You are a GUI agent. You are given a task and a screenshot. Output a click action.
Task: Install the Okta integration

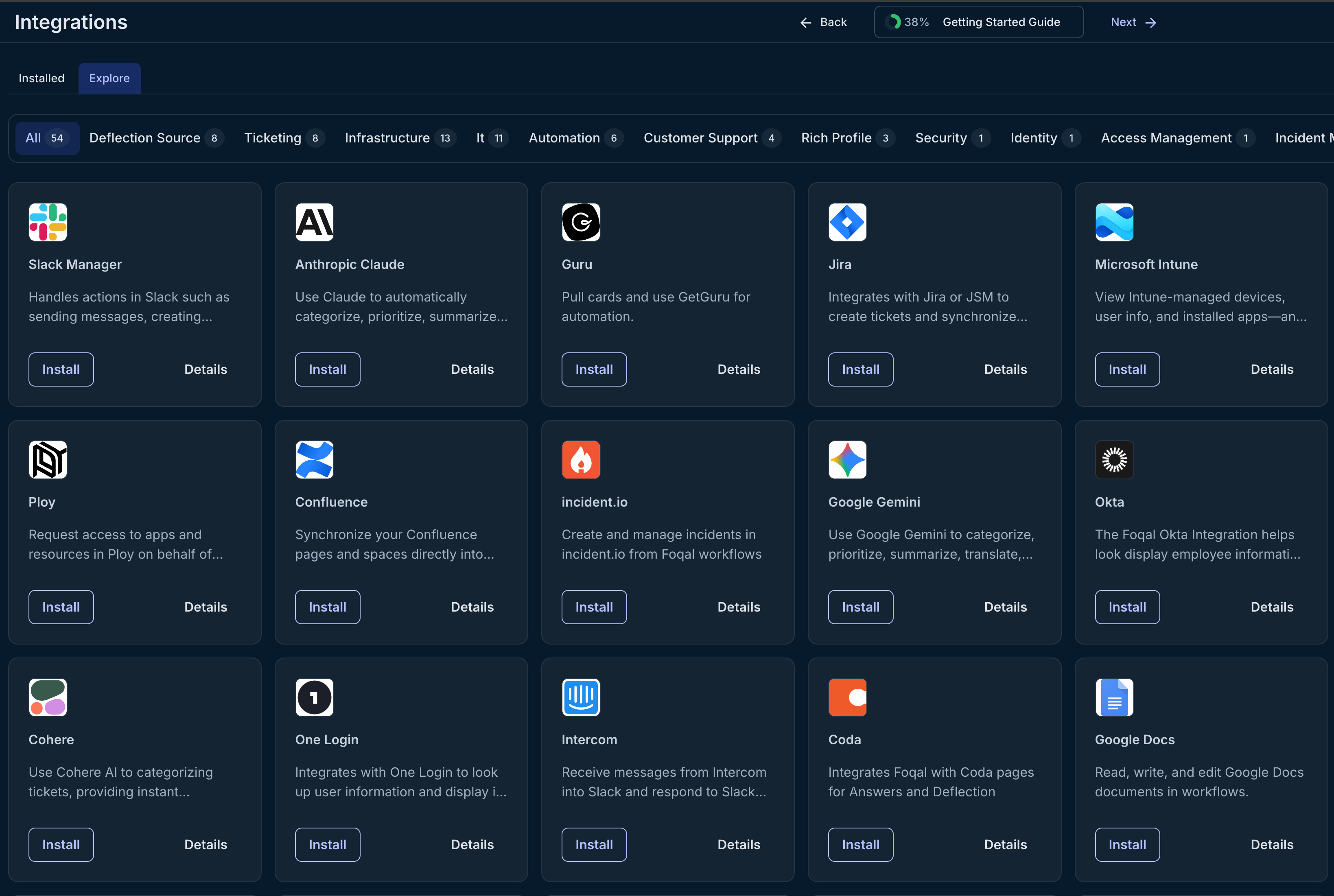1127,608
